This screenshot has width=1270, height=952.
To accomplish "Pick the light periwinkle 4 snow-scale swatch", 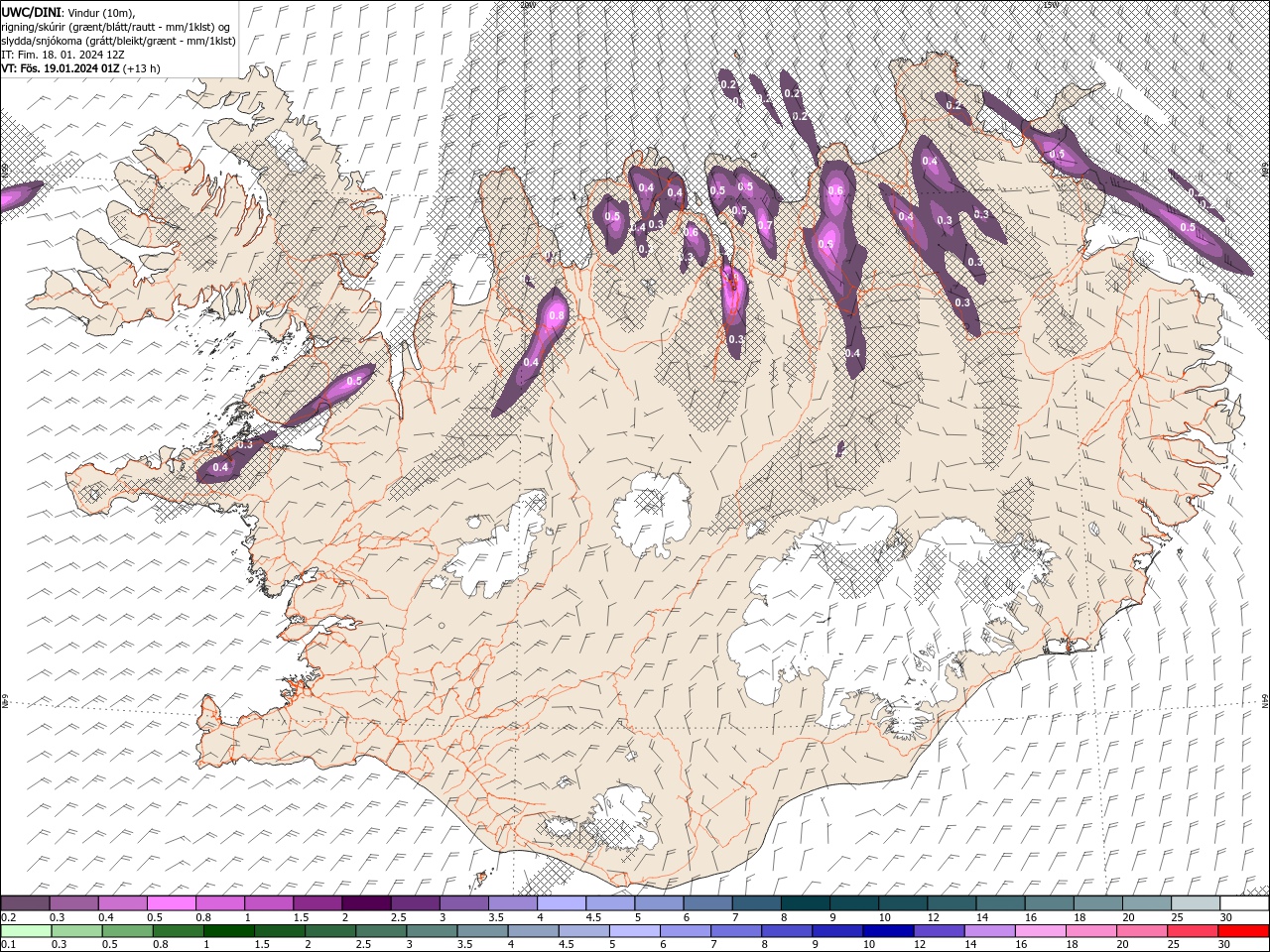I will tap(562, 903).
